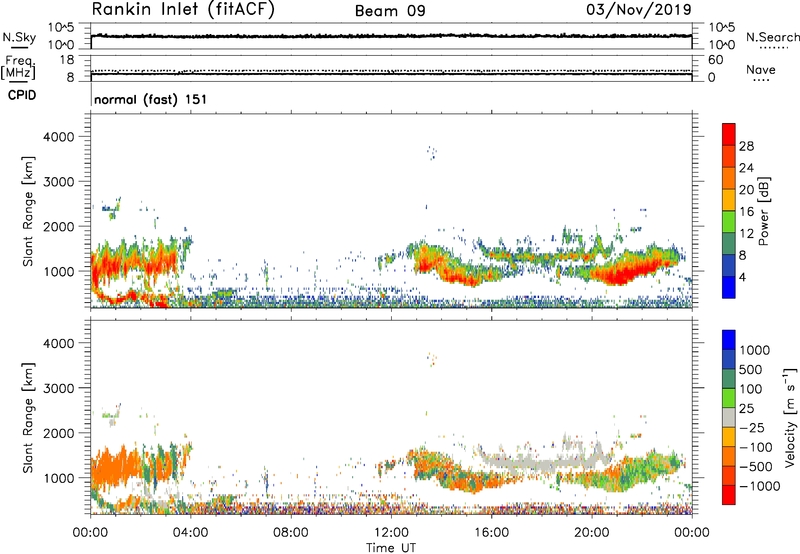
Task: Click the '60' tick on the Nave axis
Action: point(715,60)
